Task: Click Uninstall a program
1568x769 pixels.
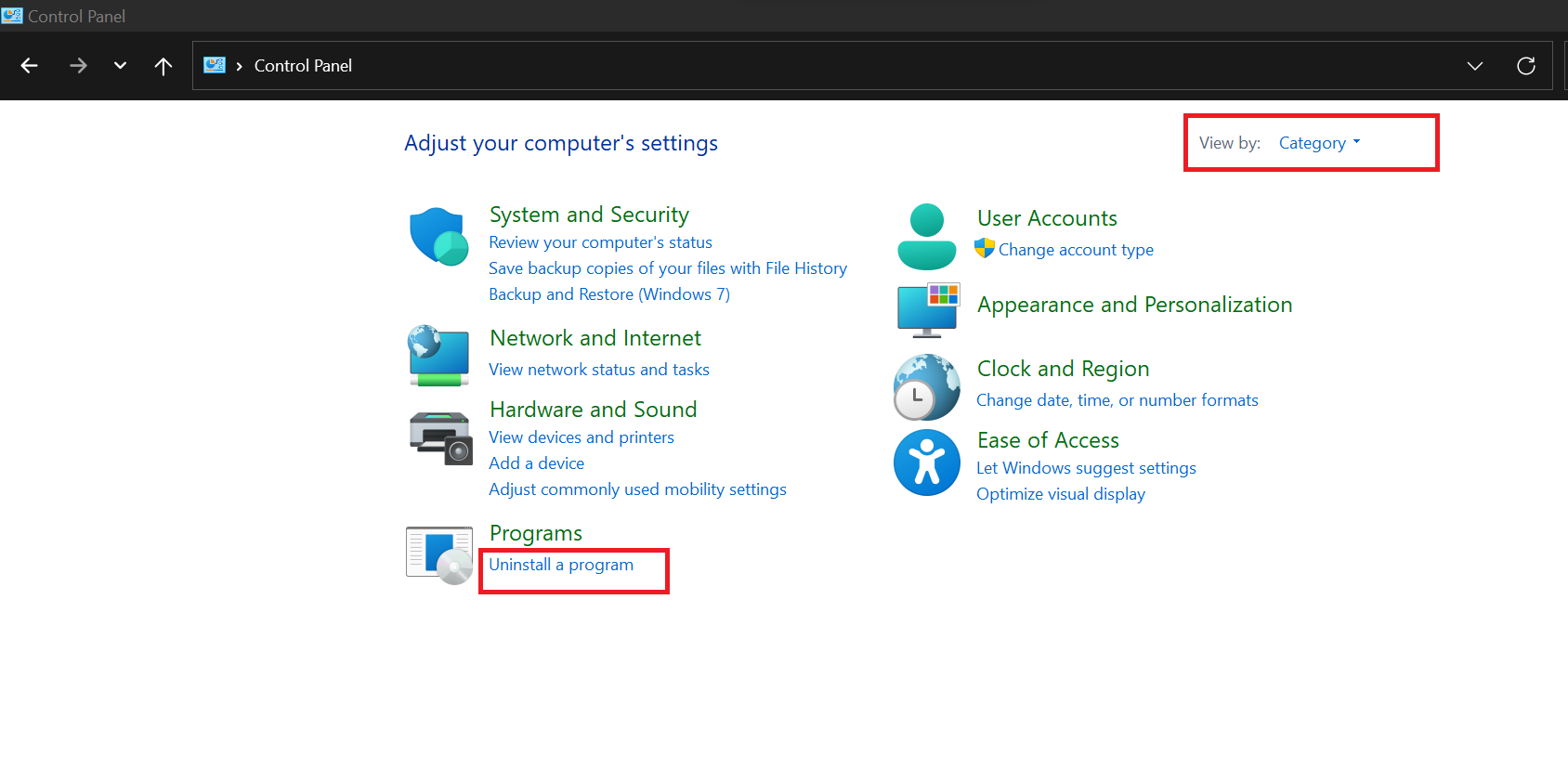Action: tap(561, 565)
